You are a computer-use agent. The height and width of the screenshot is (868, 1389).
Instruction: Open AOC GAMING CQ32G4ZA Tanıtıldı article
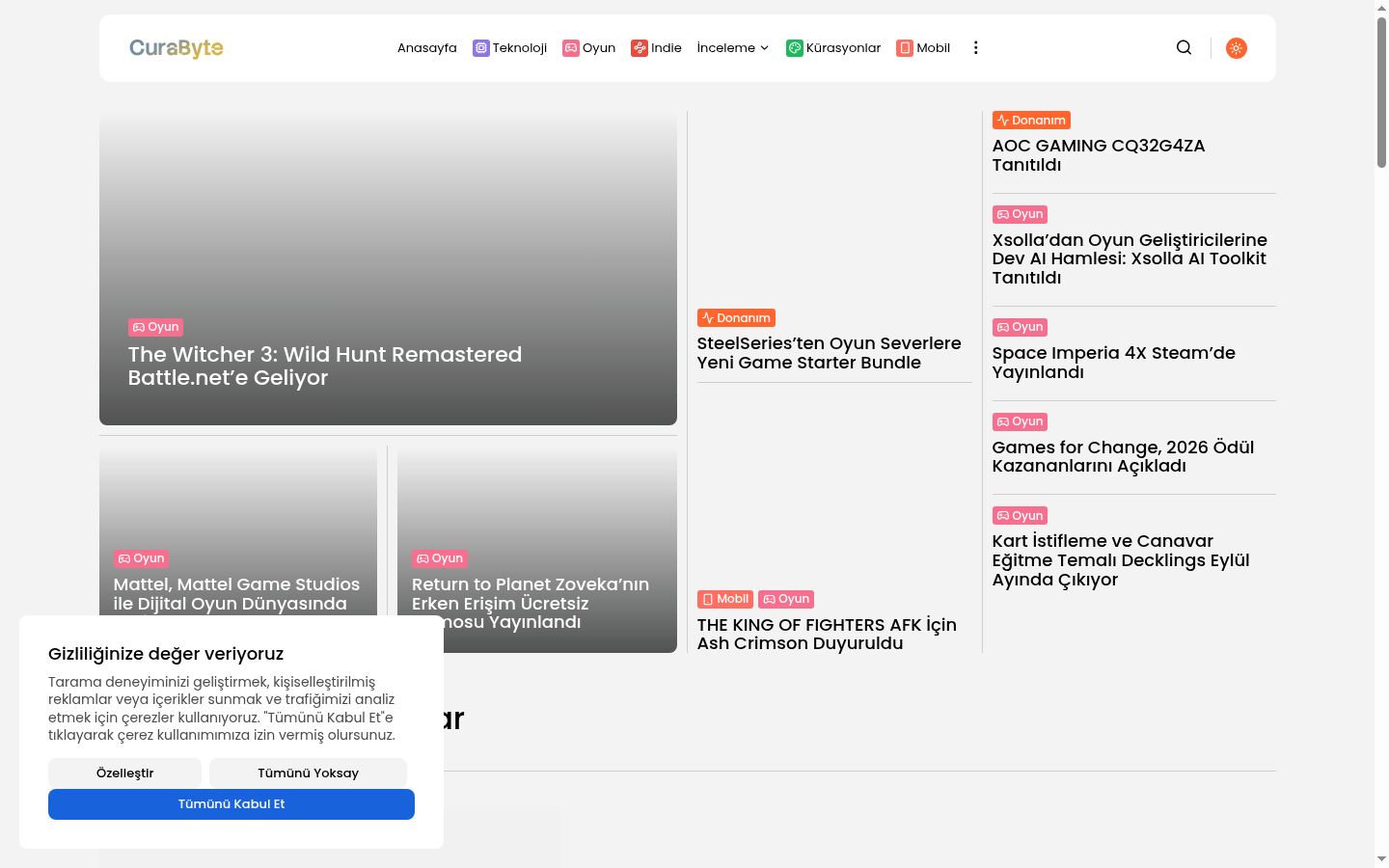coord(1099,155)
